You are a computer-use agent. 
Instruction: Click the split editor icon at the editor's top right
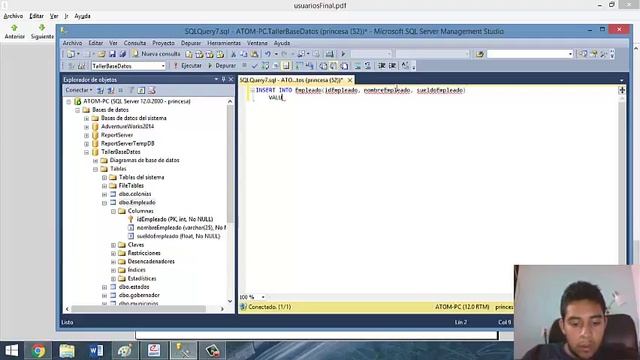point(622,90)
